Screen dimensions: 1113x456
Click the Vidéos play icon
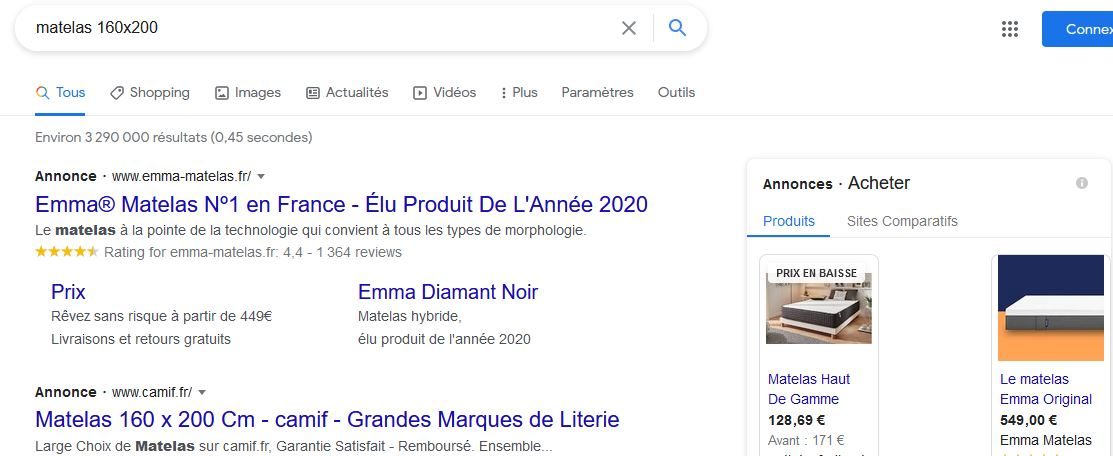coord(420,93)
